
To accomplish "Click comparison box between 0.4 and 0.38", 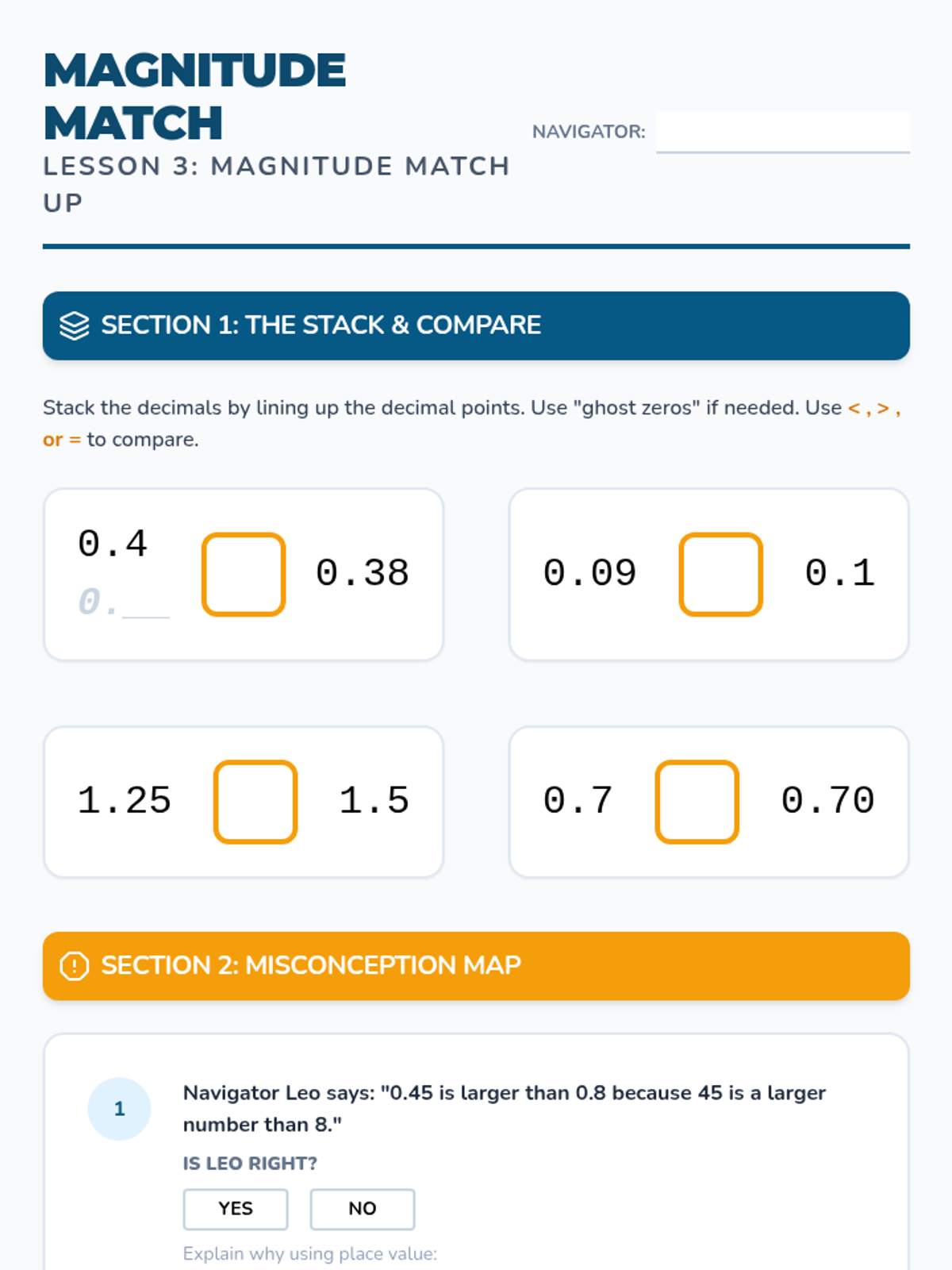I will 244,574.
